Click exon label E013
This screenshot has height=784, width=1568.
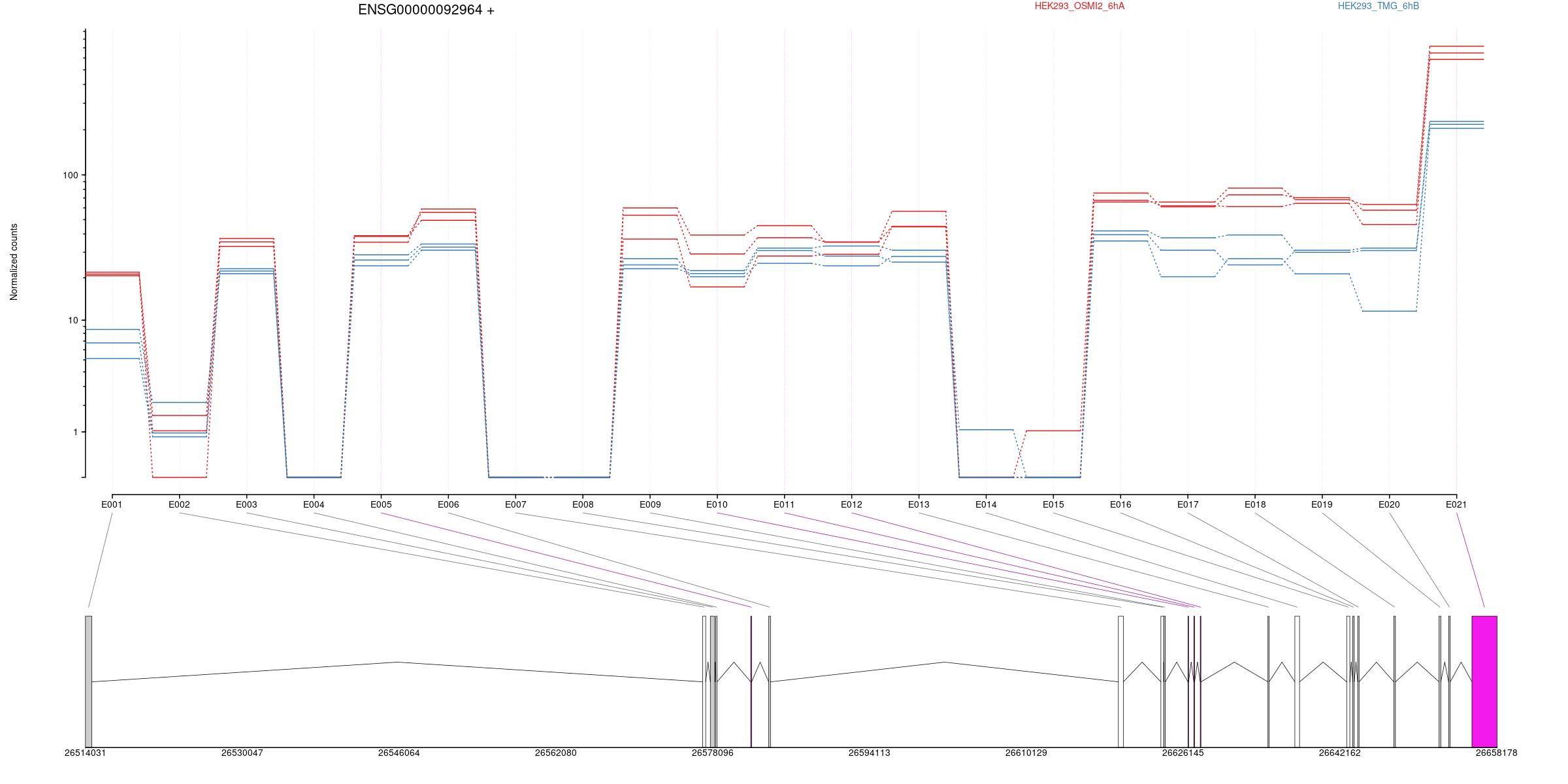pyautogui.click(x=919, y=505)
